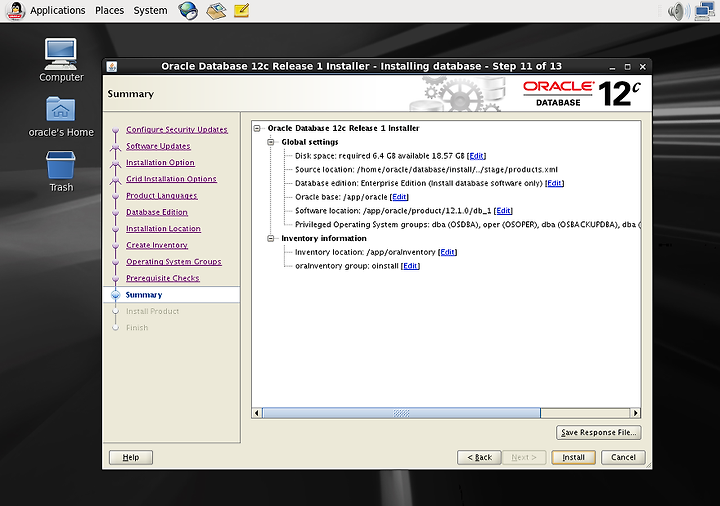The height and width of the screenshot is (506, 720).
Task: Click the volume speaker icon in panel
Action: pos(678,11)
